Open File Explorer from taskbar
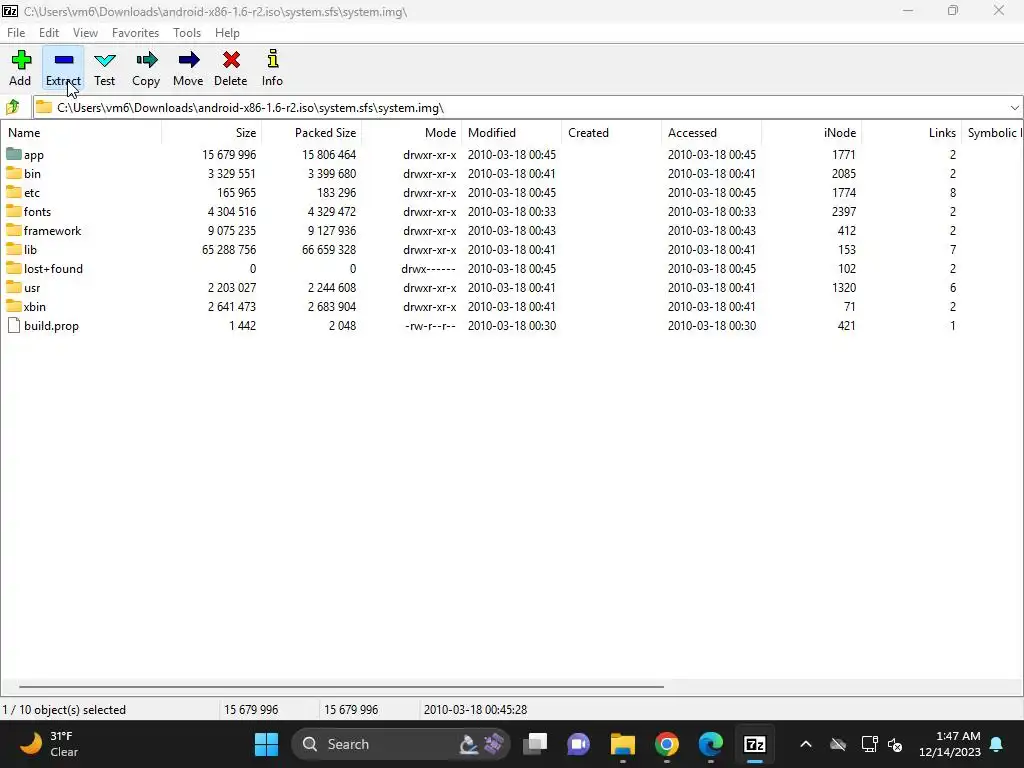This screenshot has height=768, width=1024. click(x=622, y=744)
